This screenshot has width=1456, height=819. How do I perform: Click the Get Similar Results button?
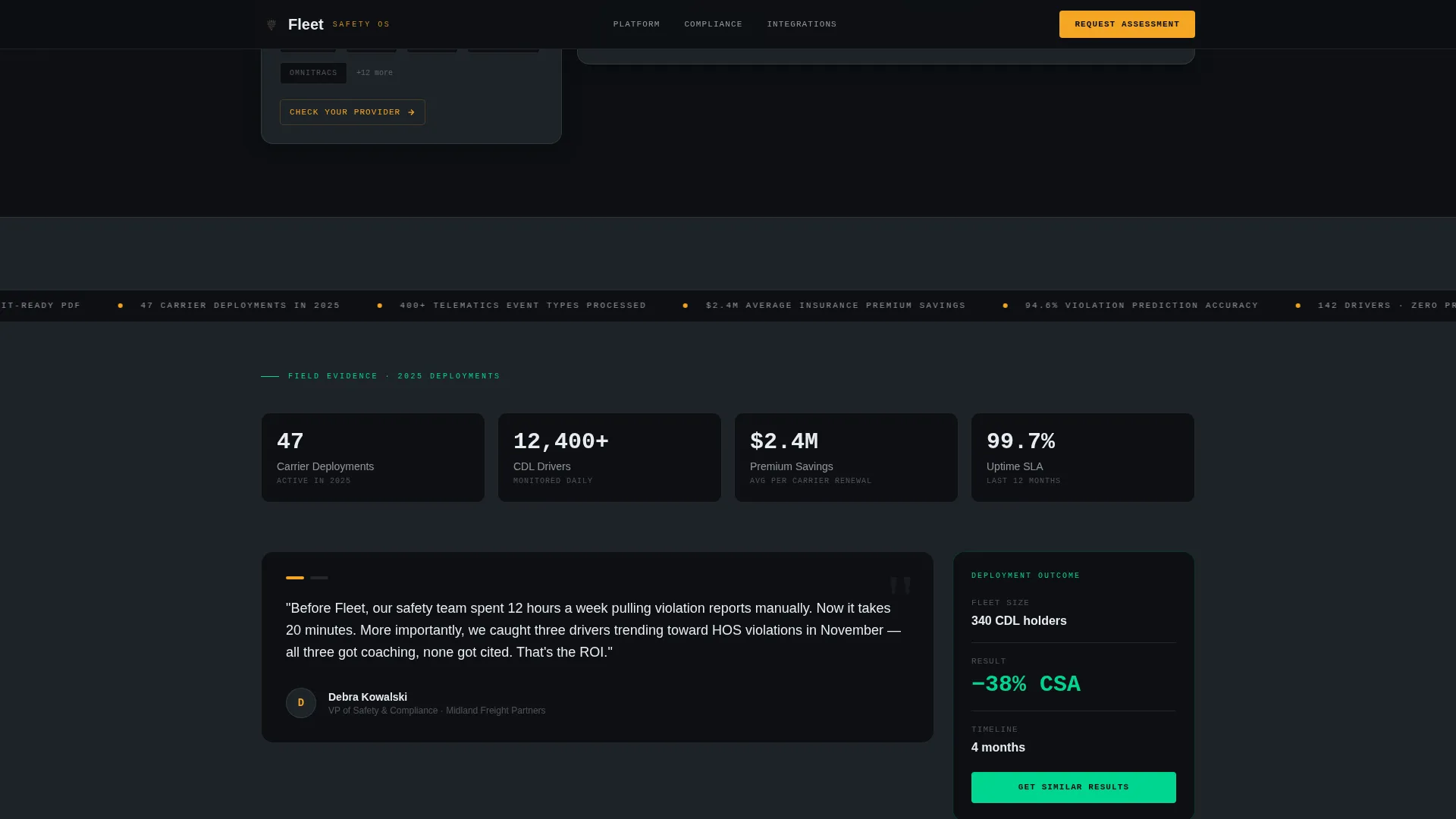pyautogui.click(x=1073, y=787)
